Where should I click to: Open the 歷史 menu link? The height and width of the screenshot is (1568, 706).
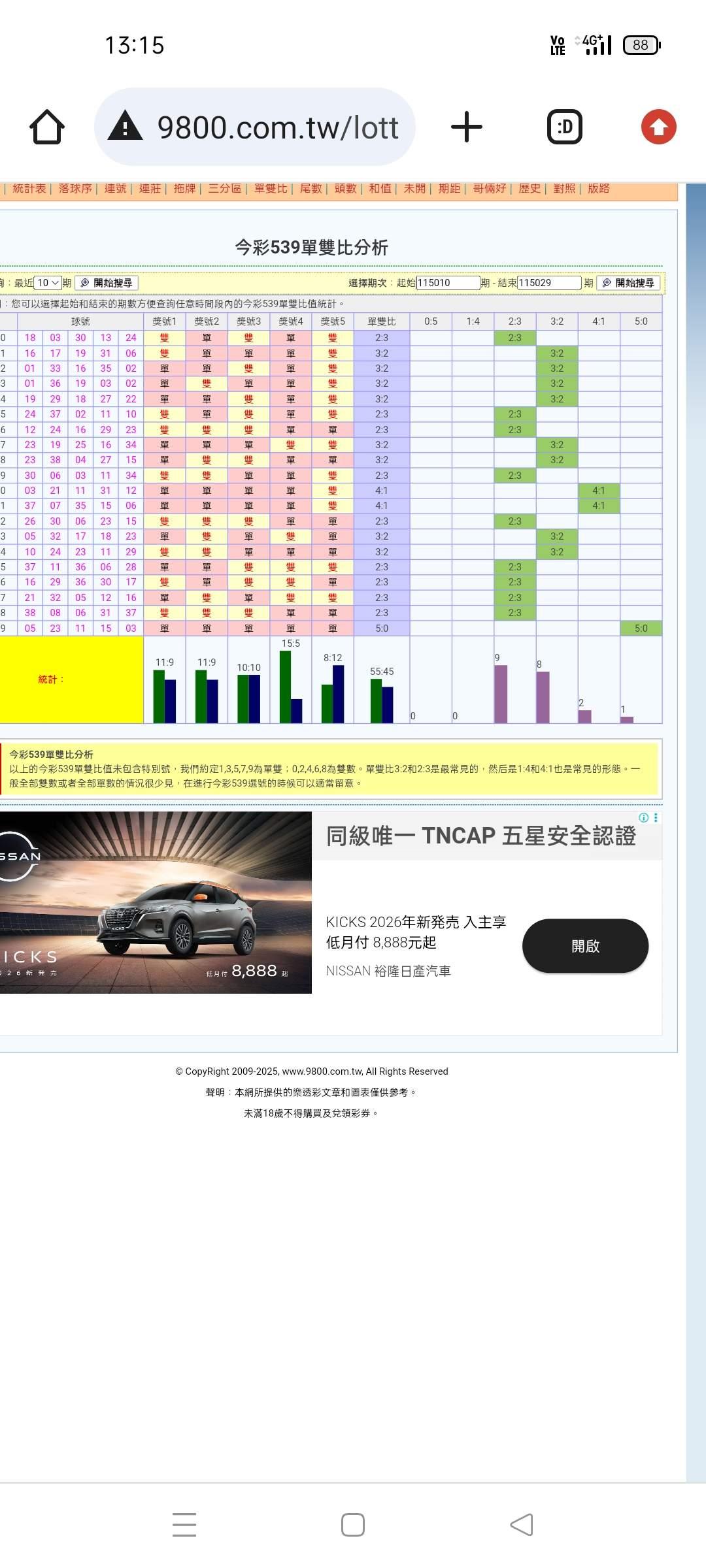[529, 189]
